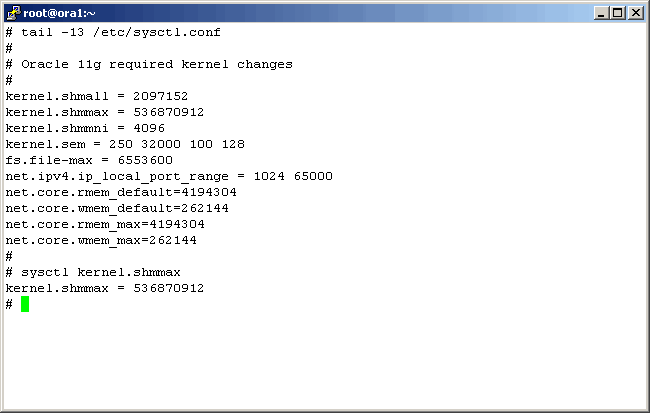Click the kernel.shmmax line under kernel.shmall
This screenshot has width=650, height=413.
point(105,112)
